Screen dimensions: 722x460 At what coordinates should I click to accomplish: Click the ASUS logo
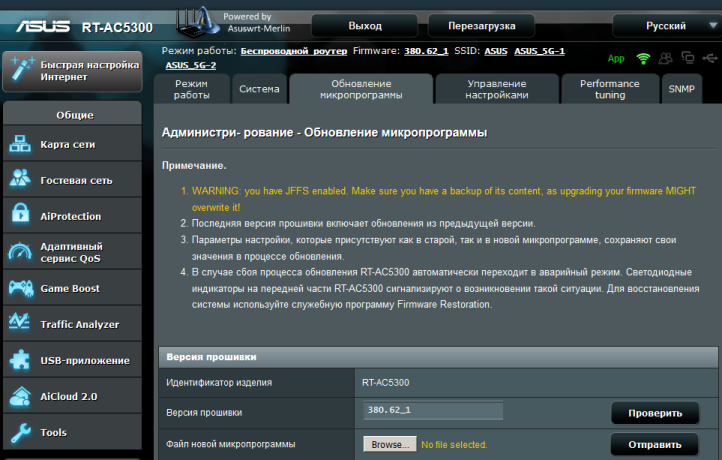pos(43,26)
